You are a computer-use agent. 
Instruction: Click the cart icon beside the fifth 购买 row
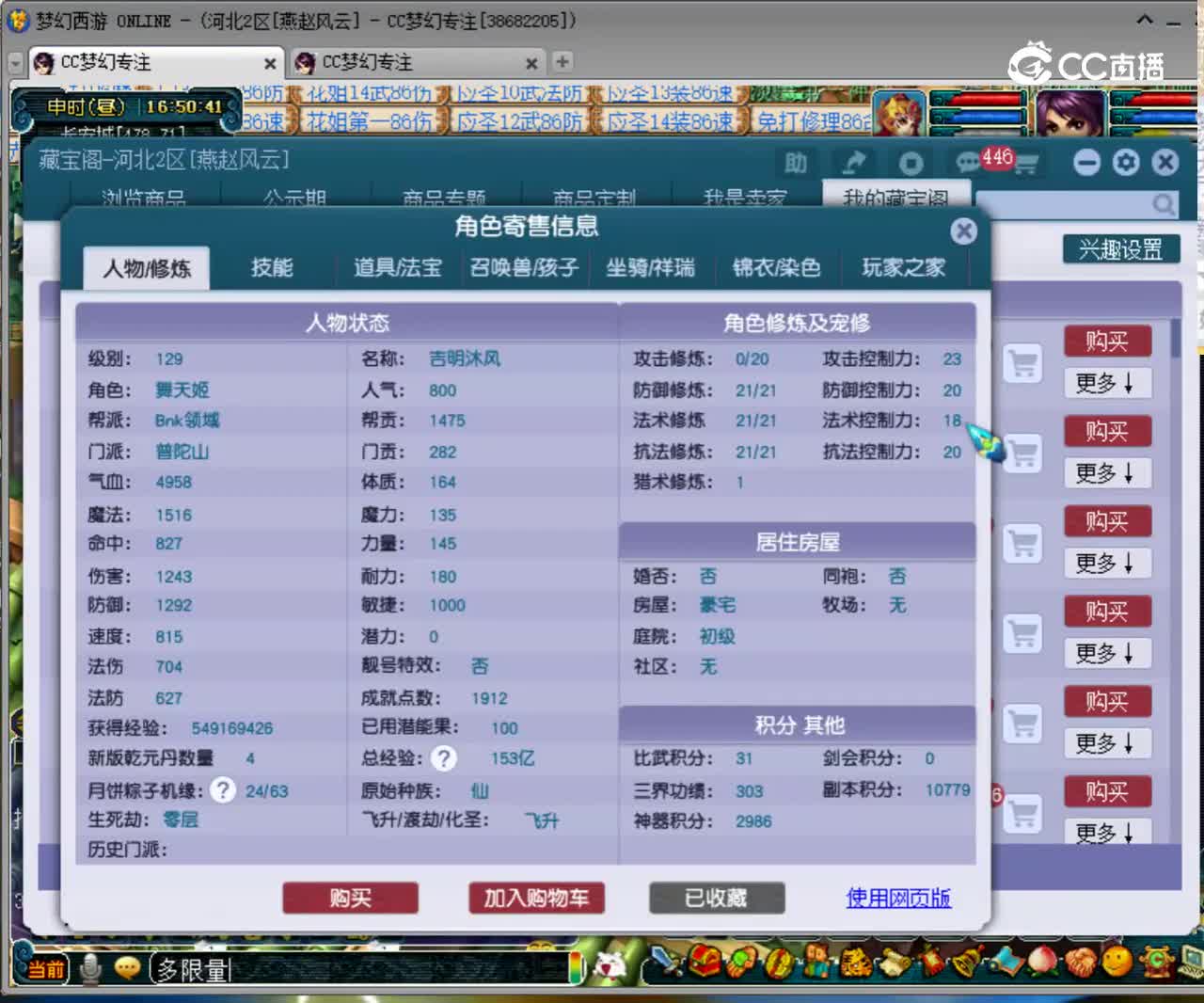[1022, 724]
